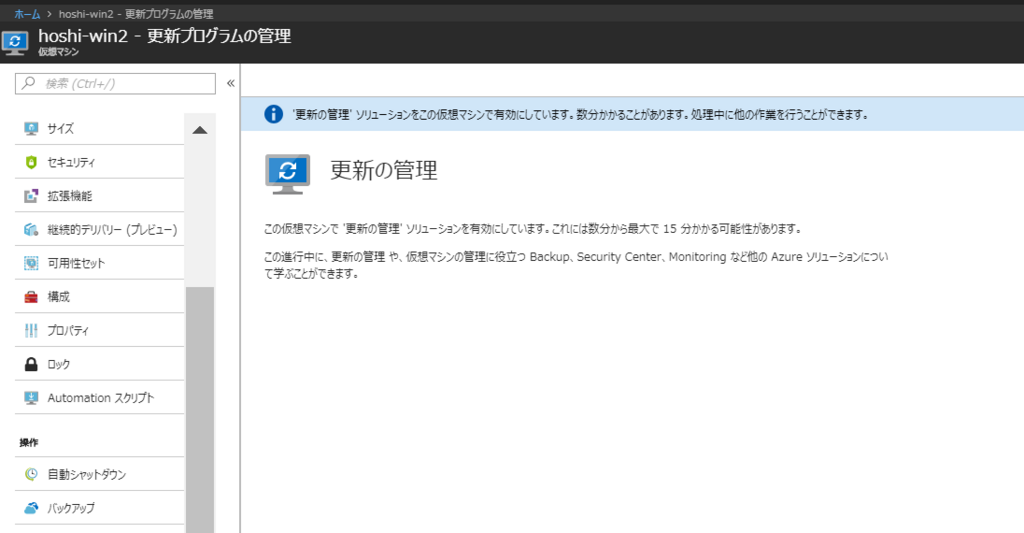The height and width of the screenshot is (533, 1024).
Task: Click the バックアップ cloud icon
Action: 31,508
